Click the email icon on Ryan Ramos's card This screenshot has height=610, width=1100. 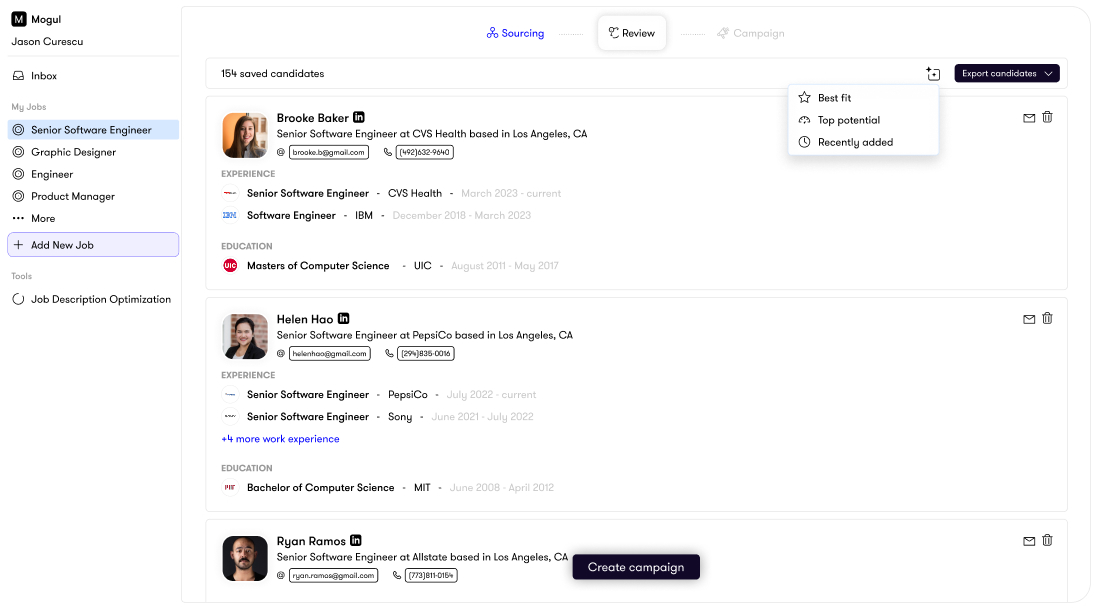tap(1028, 540)
